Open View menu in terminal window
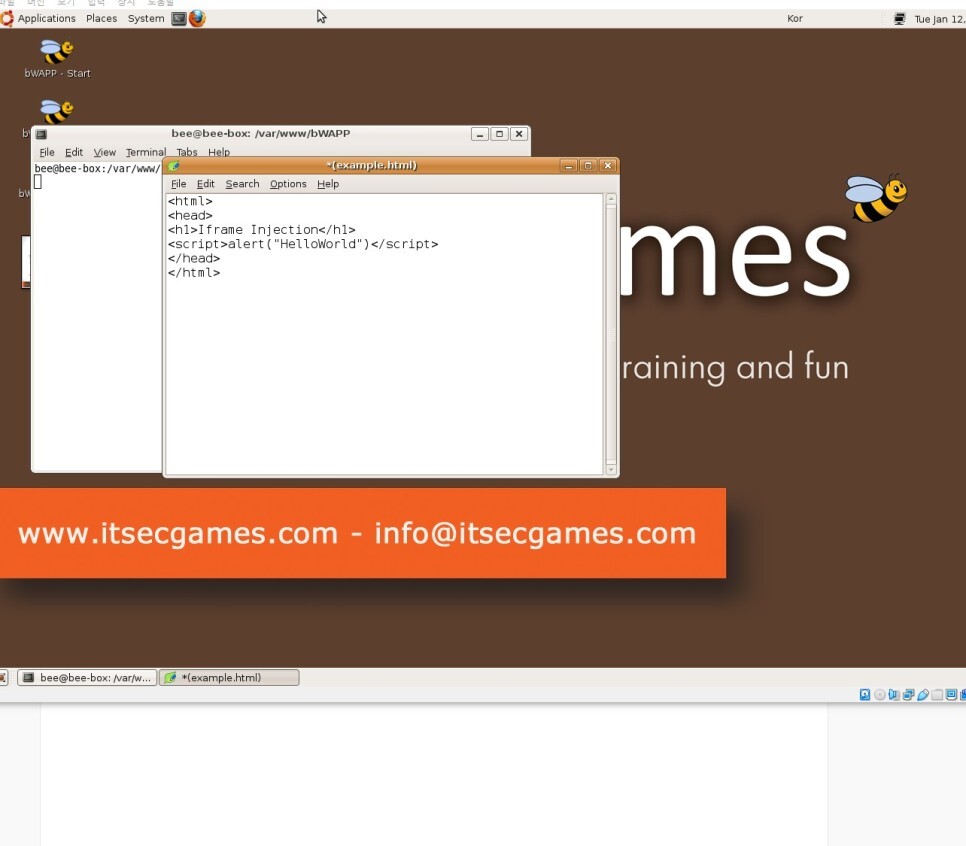966x846 pixels. click(104, 152)
